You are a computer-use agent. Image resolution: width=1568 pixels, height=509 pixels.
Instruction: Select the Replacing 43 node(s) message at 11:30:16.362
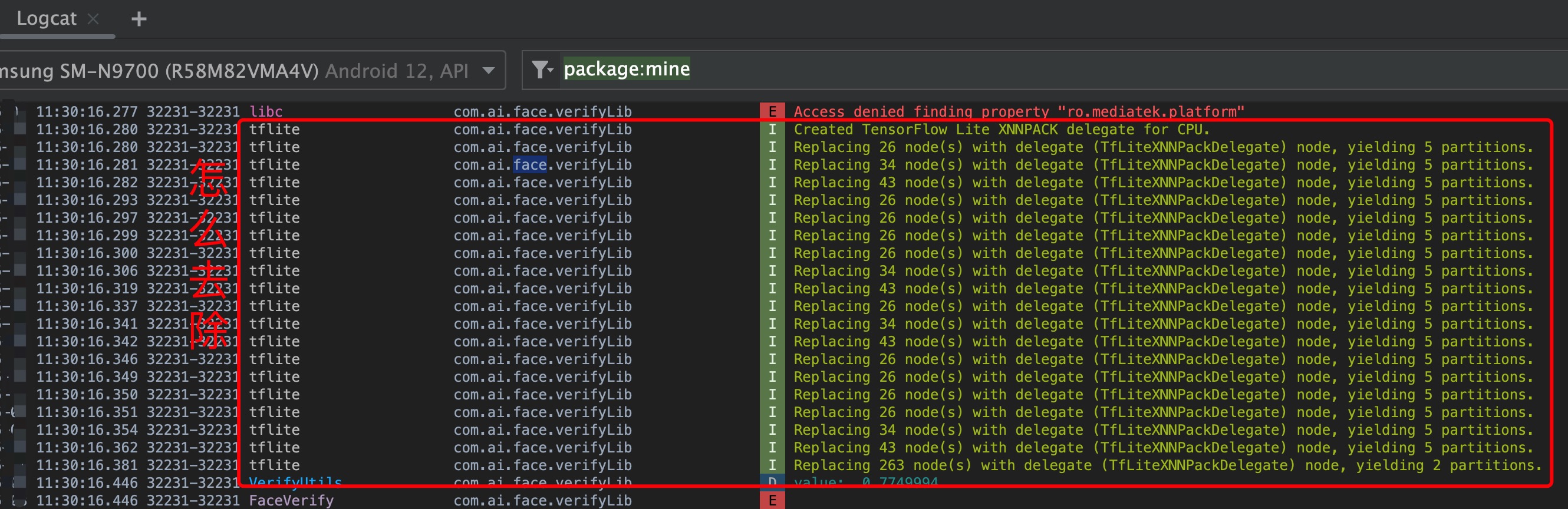[1163, 448]
